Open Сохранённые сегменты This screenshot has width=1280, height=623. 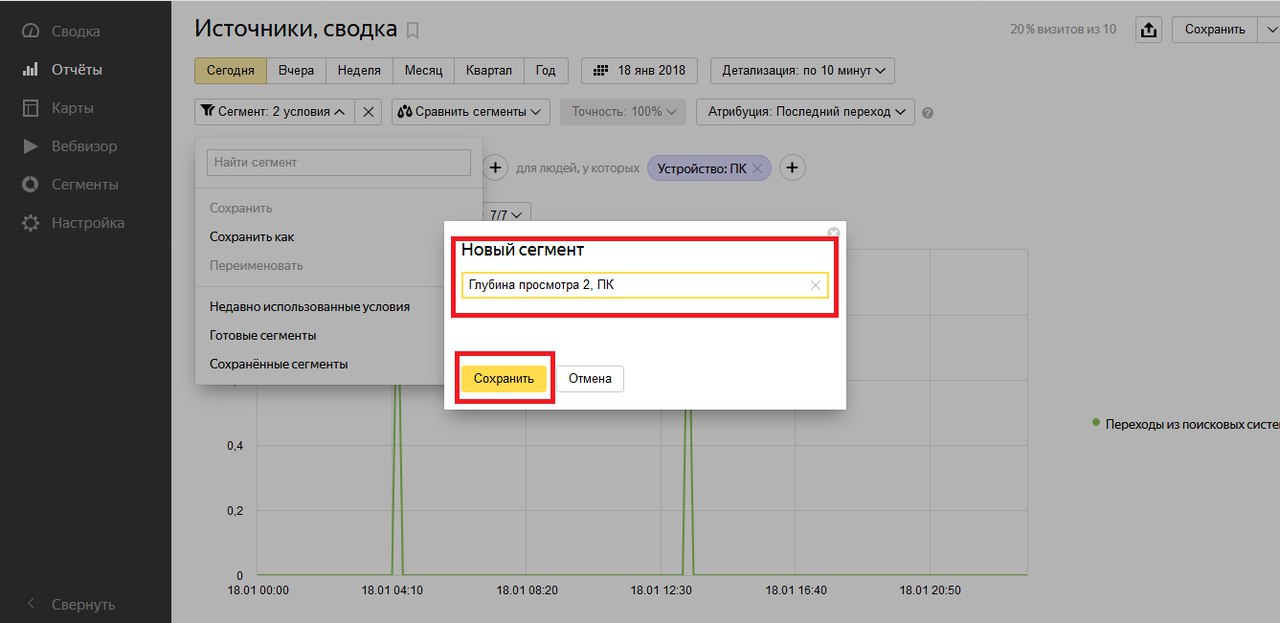279,365
